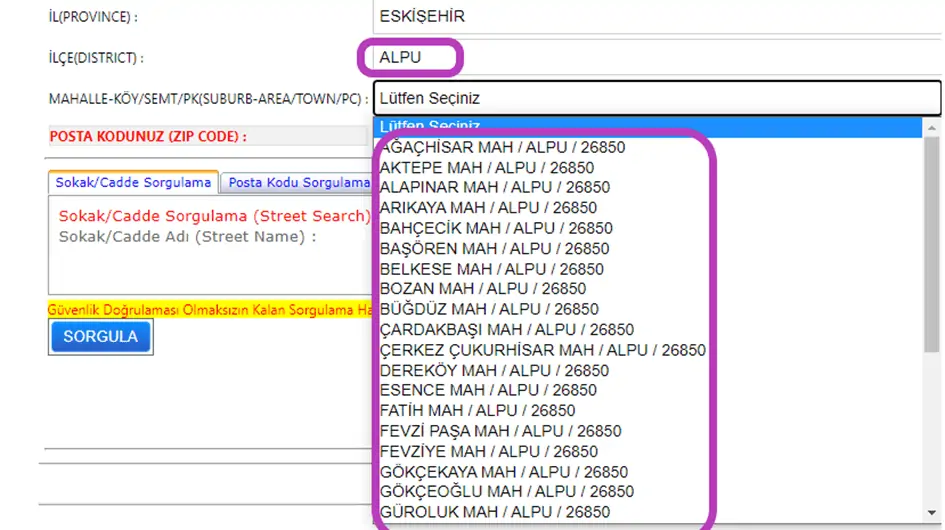Pick GÖKÇEKAYA MAH from the list

504,472
